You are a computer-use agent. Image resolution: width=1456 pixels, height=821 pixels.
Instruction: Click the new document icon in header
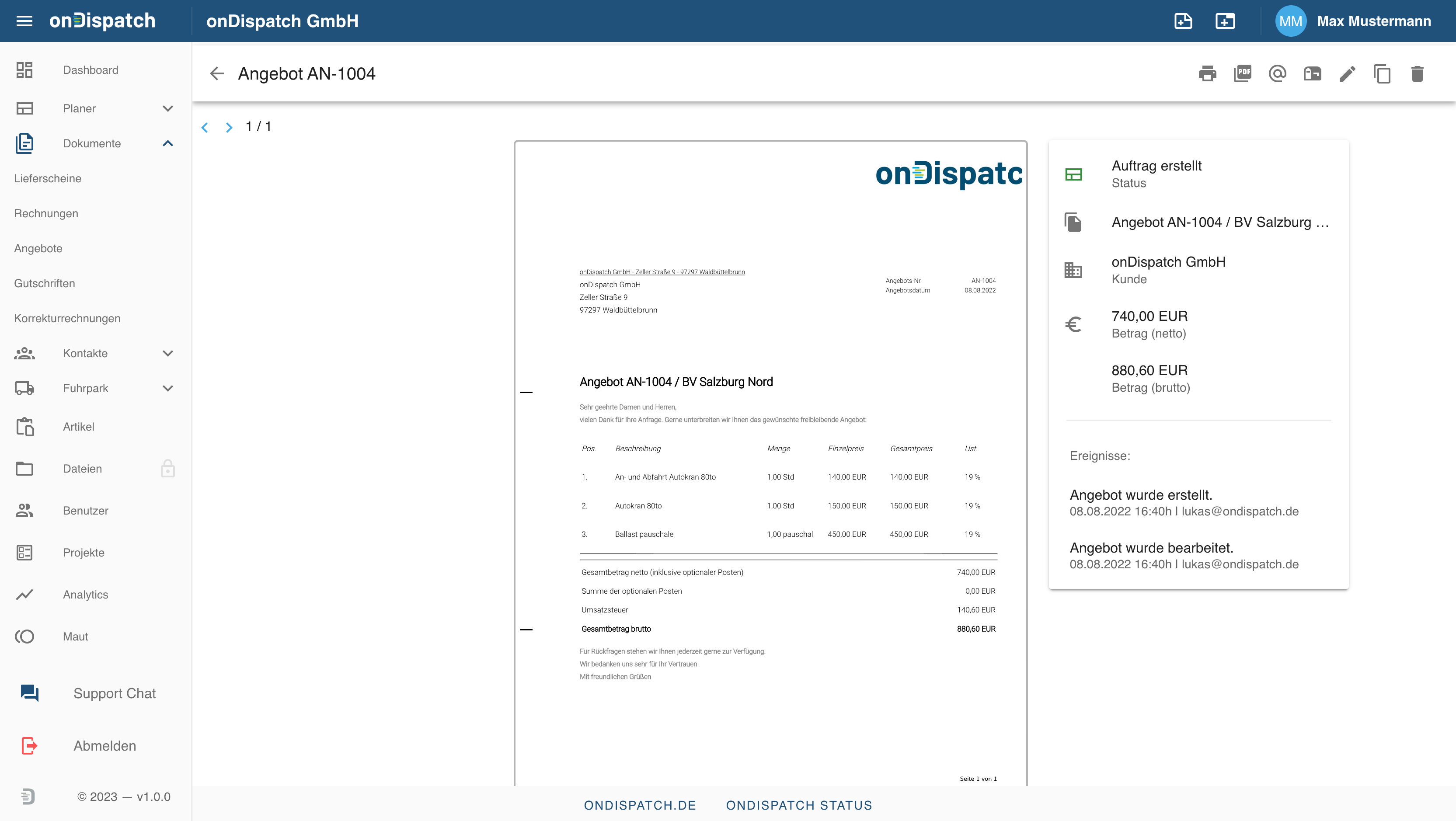pyautogui.click(x=1183, y=21)
